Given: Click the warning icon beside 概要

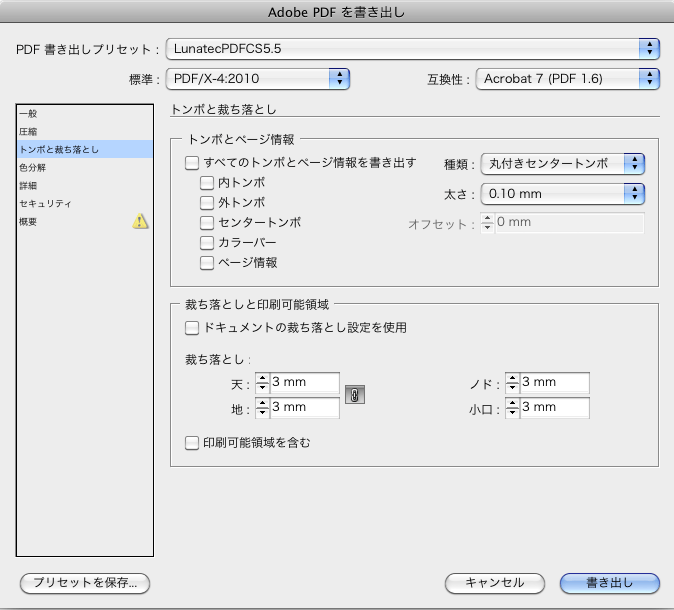Looking at the screenshot, I should 140,221.
